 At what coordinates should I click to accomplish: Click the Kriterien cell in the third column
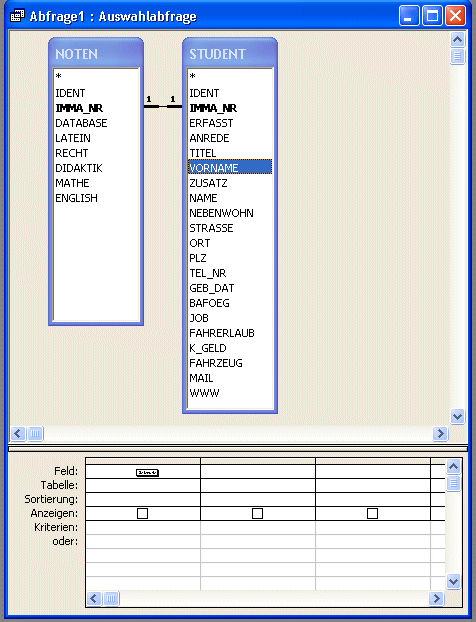click(373, 527)
